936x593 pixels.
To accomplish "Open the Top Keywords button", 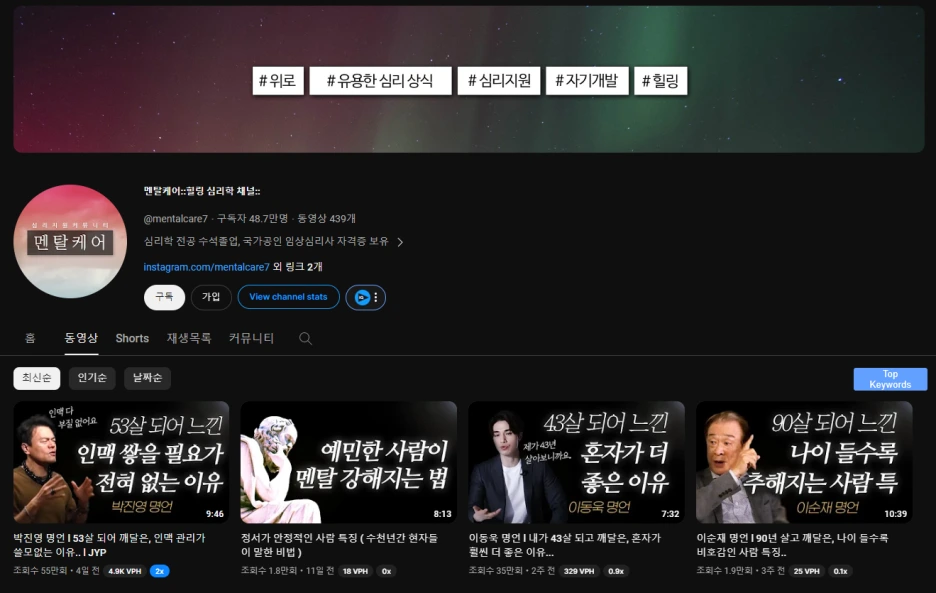I will pyautogui.click(x=890, y=379).
